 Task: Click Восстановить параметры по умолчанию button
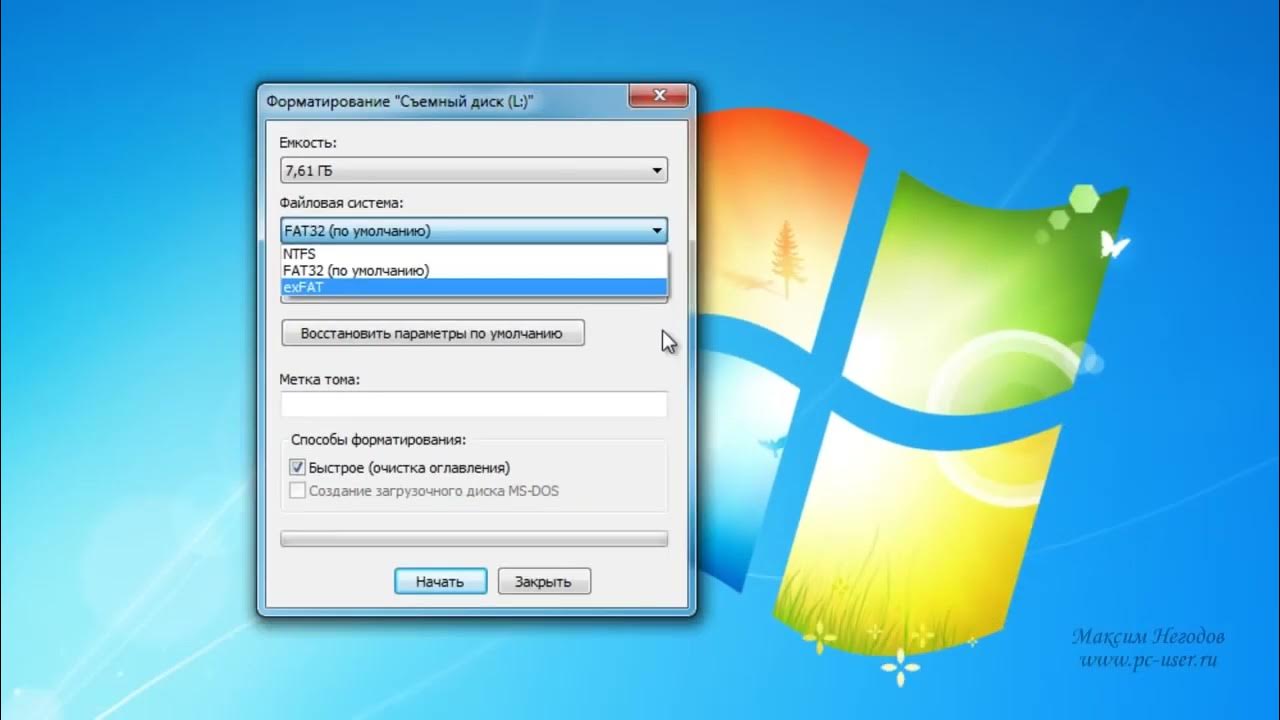pyautogui.click(x=433, y=334)
